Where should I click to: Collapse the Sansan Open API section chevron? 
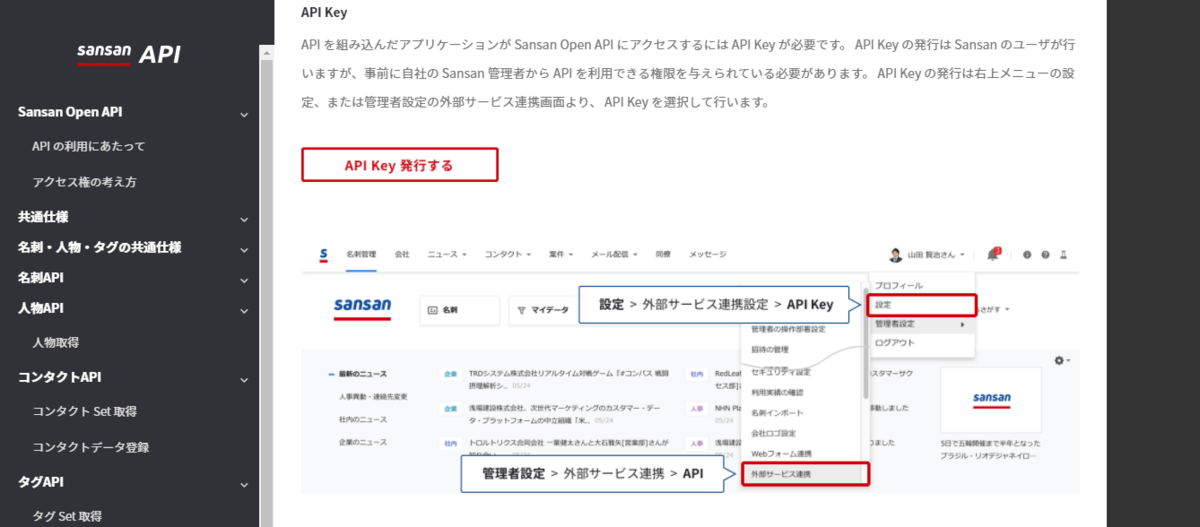click(x=244, y=114)
